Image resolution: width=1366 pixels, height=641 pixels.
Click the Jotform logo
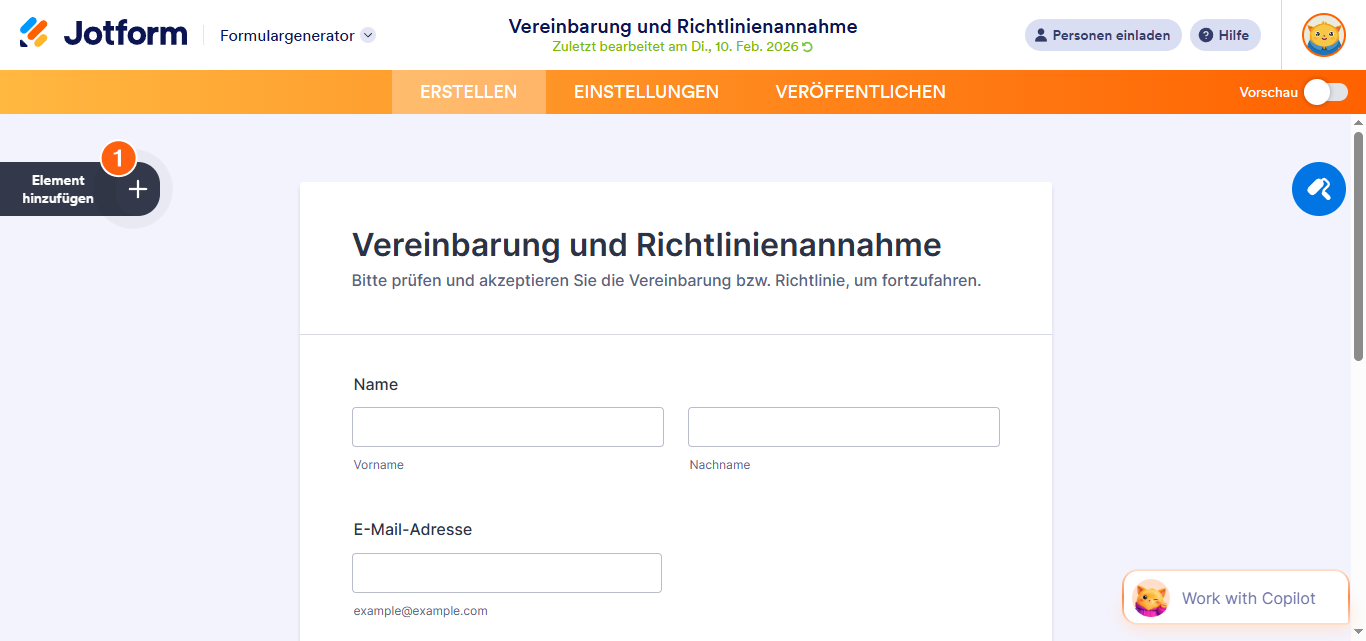point(103,32)
